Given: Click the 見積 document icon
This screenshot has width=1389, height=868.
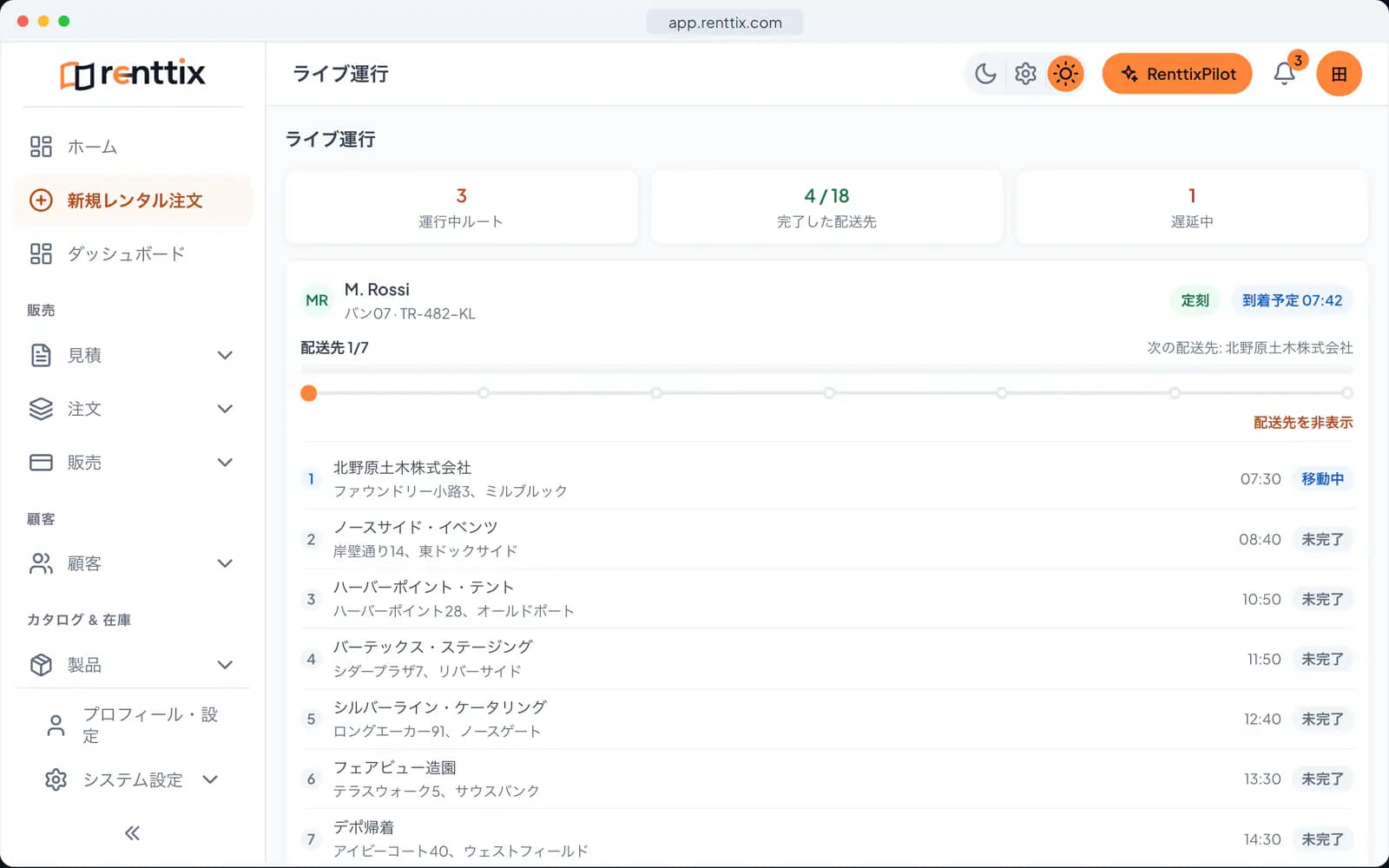Looking at the screenshot, I should coord(41,355).
